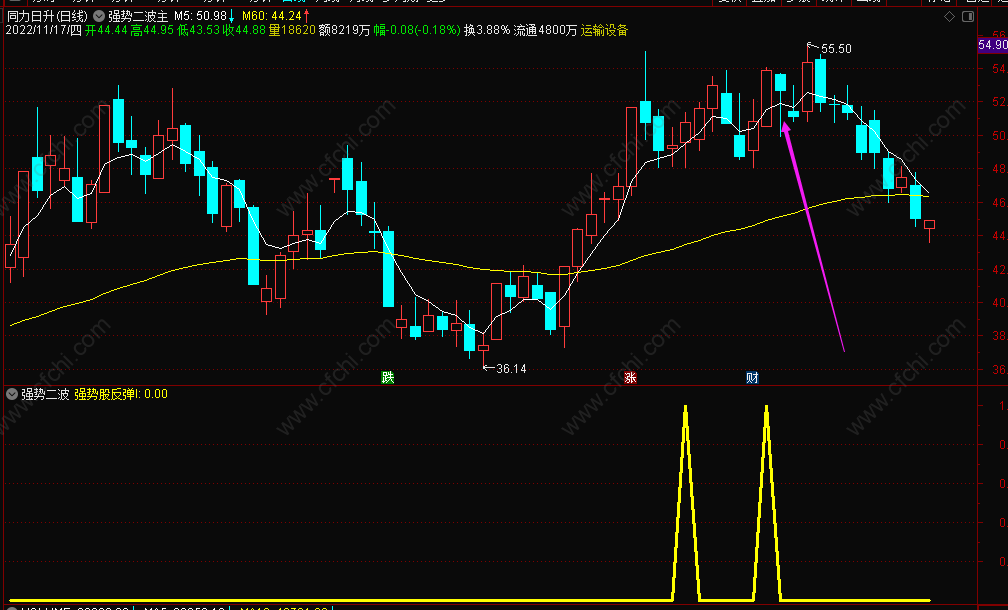Open the 强势二波主 main-chart indicator dropdown
The image size is (1008, 610).
[x=100, y=16]
